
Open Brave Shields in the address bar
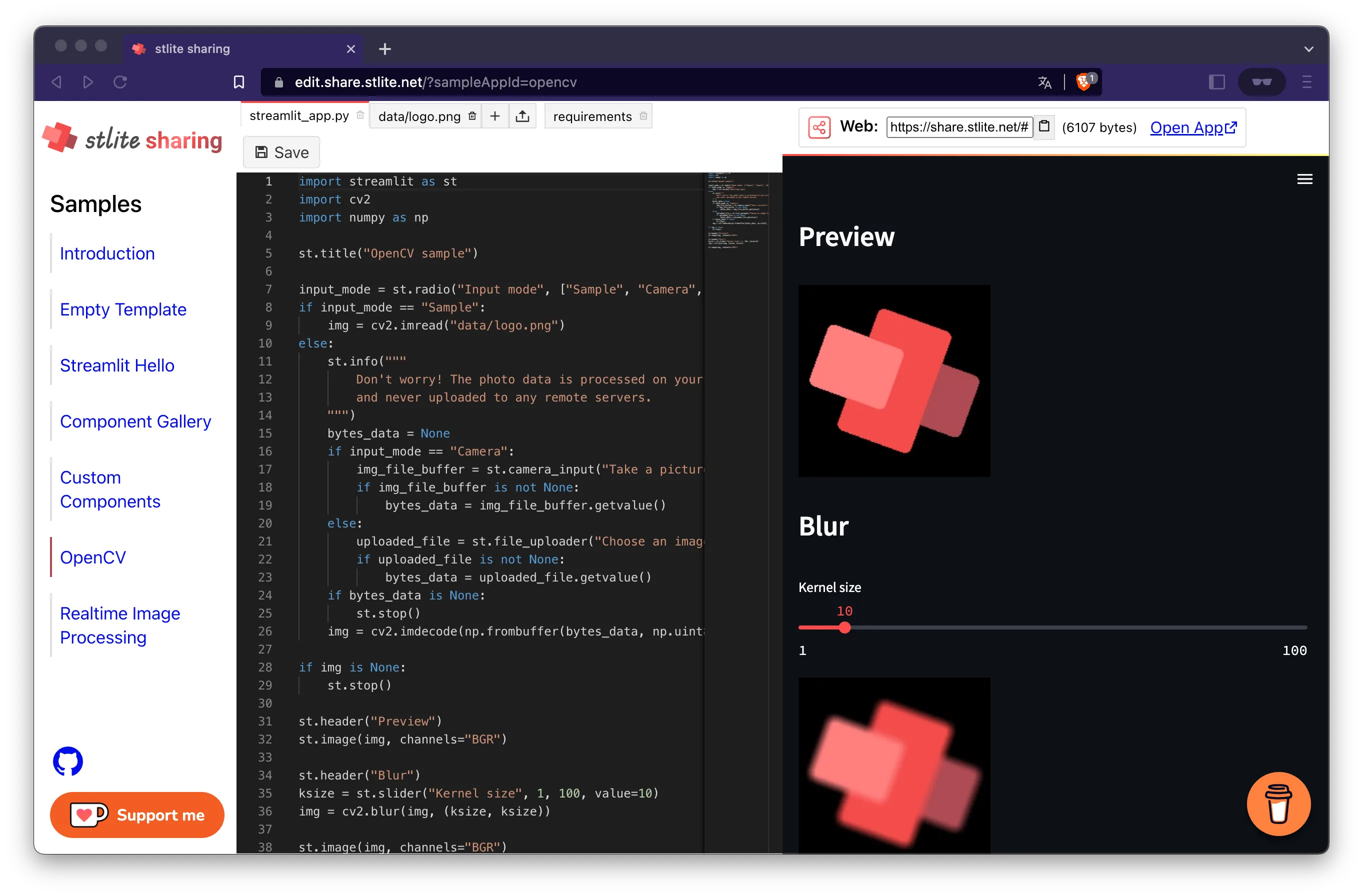1083,81
